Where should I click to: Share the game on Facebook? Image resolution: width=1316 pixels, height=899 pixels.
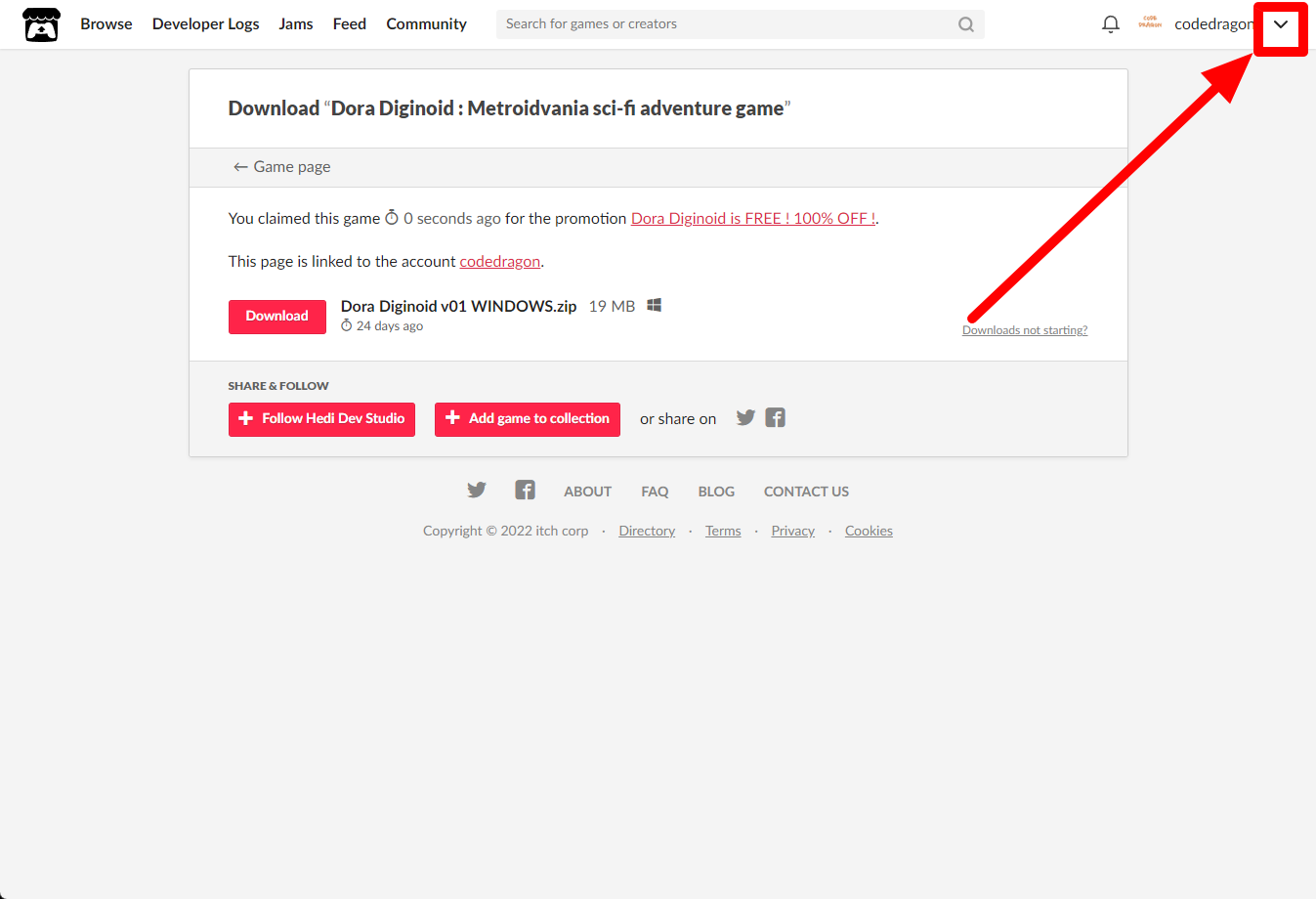click(776, 418)
